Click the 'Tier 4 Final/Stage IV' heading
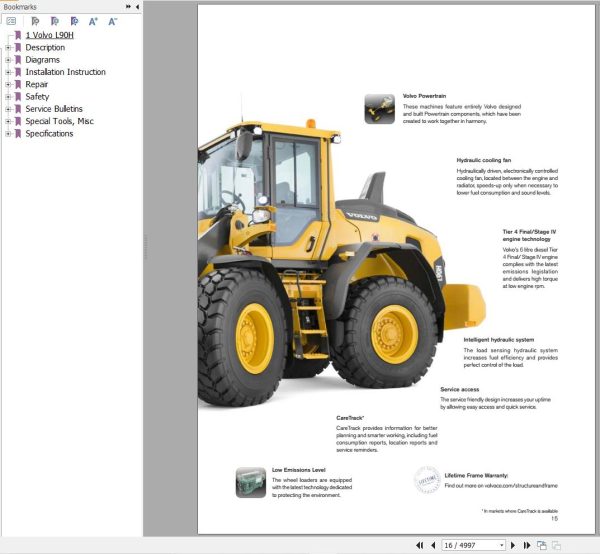The image size is (600, 554). click(529, 232)
